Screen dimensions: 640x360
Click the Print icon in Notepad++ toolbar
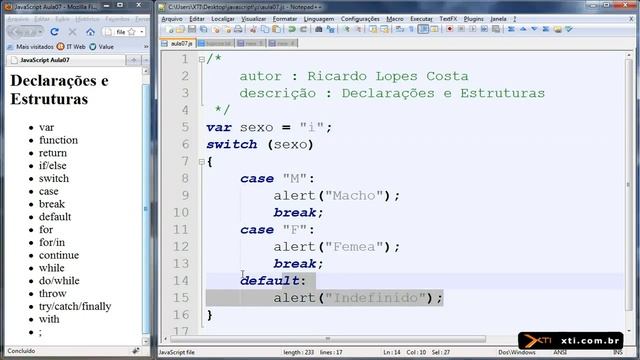click(238, 29)
